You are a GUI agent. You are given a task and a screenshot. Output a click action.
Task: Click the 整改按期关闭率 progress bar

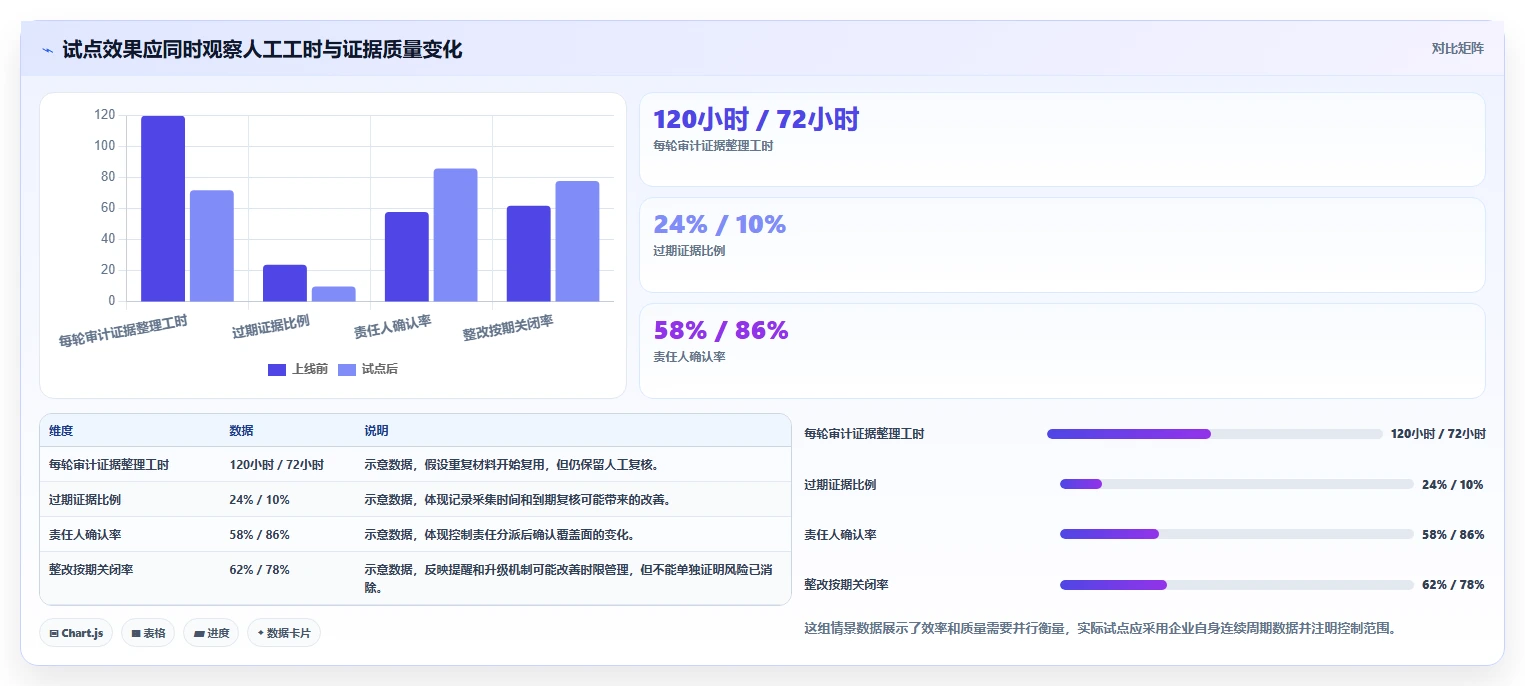1237,585
